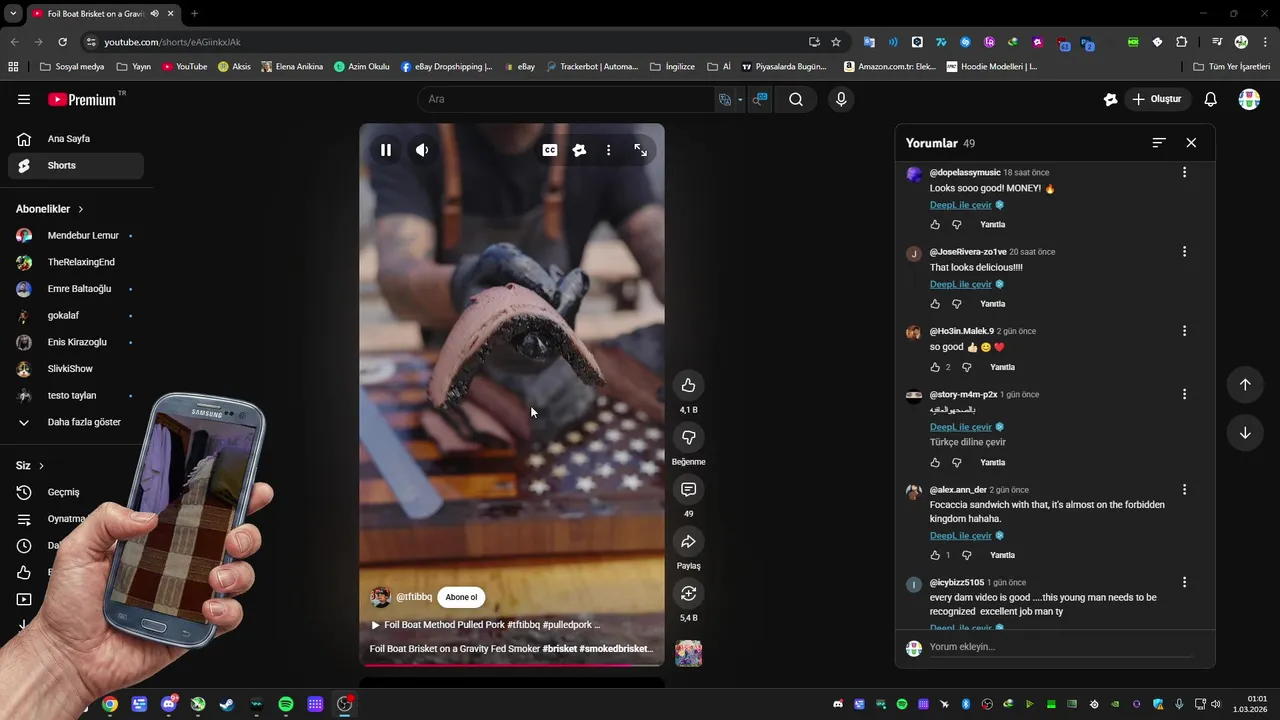Dislike the Short (Beğenme)

coord(688,437)
